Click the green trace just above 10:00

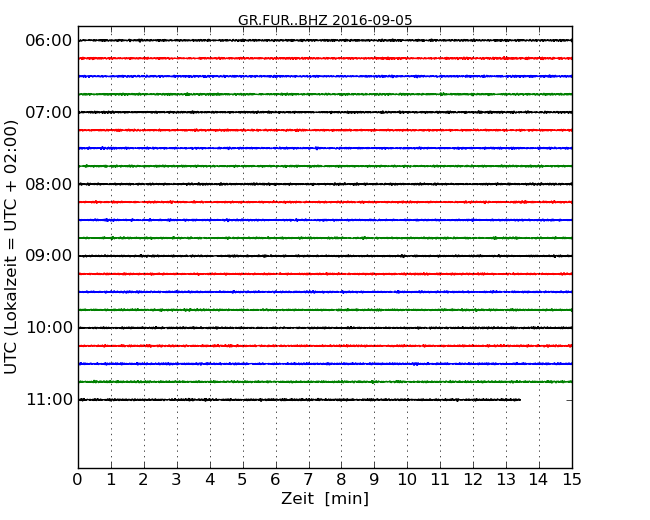(325, 310)
